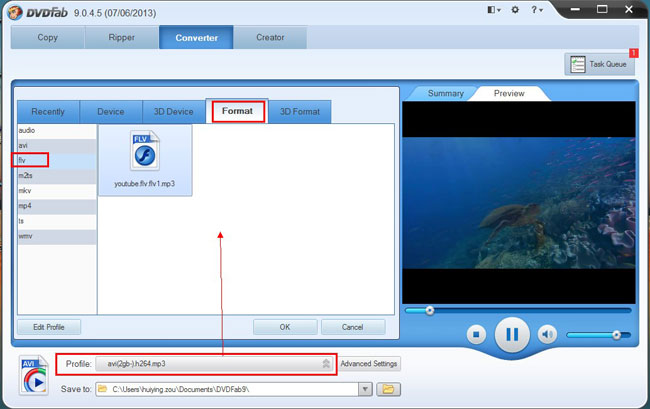Switch to the Device profiles tab

pos(111,111)
